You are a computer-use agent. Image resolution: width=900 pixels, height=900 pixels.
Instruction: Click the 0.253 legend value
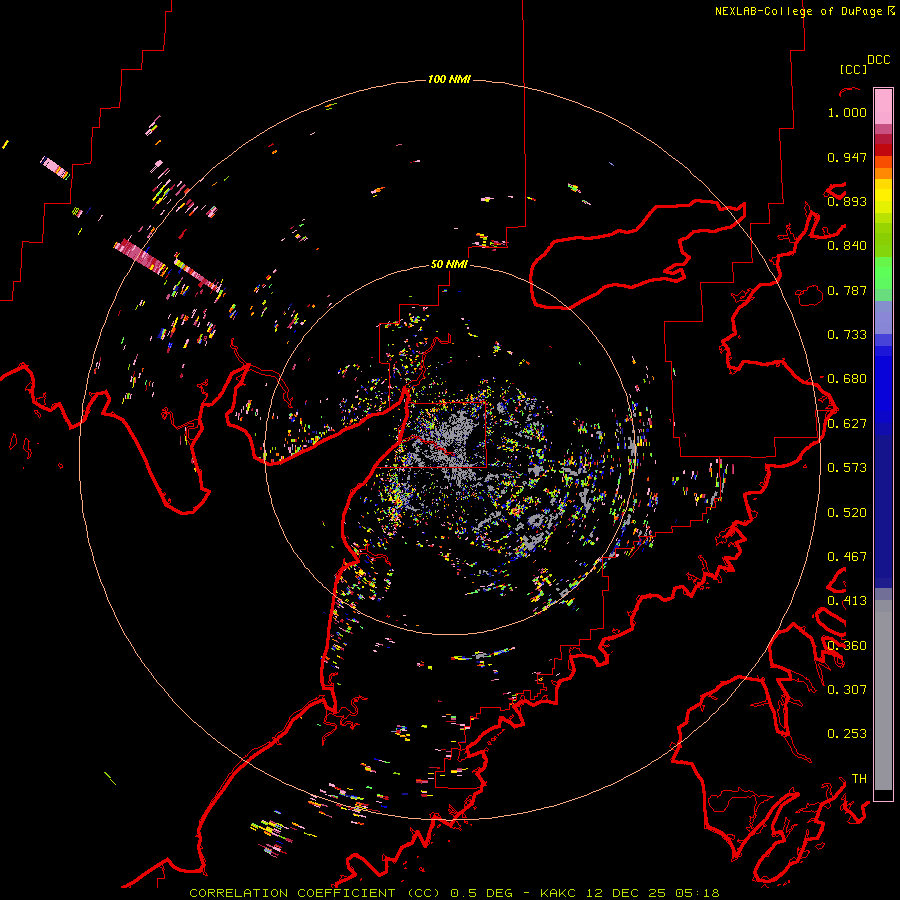pos(847,734)
